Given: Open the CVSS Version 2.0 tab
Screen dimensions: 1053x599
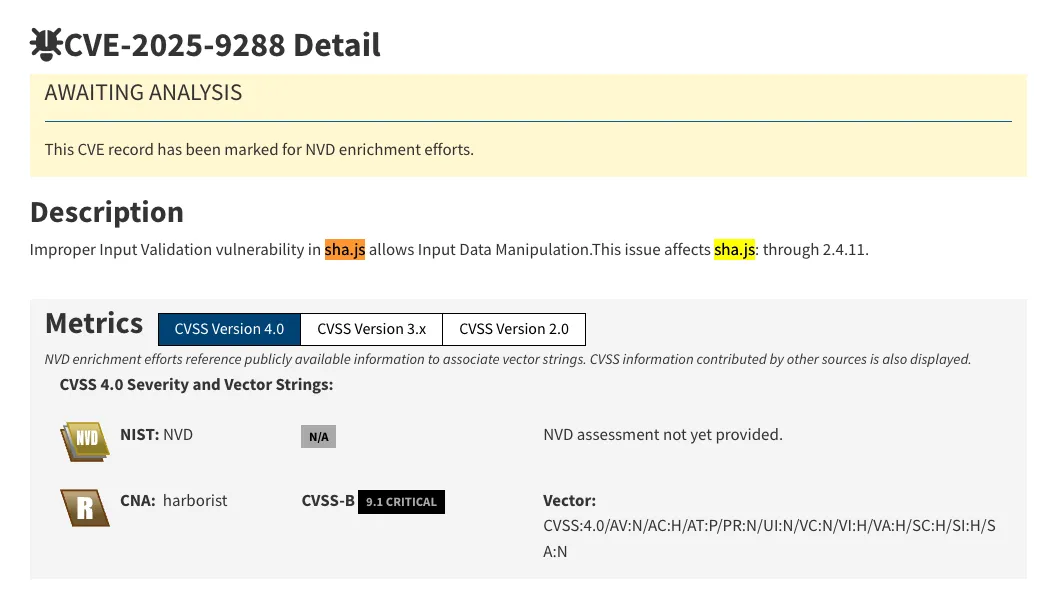Looking at the screenshot, I should 513,329.
